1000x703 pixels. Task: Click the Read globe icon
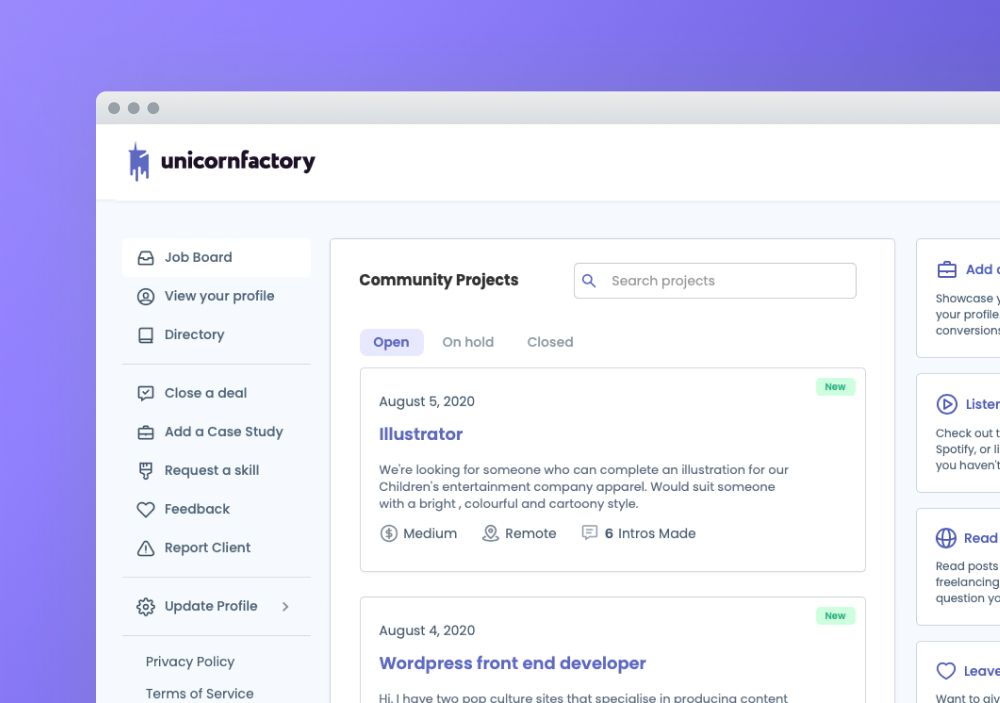pyautogui.click(x=946, y=538)
